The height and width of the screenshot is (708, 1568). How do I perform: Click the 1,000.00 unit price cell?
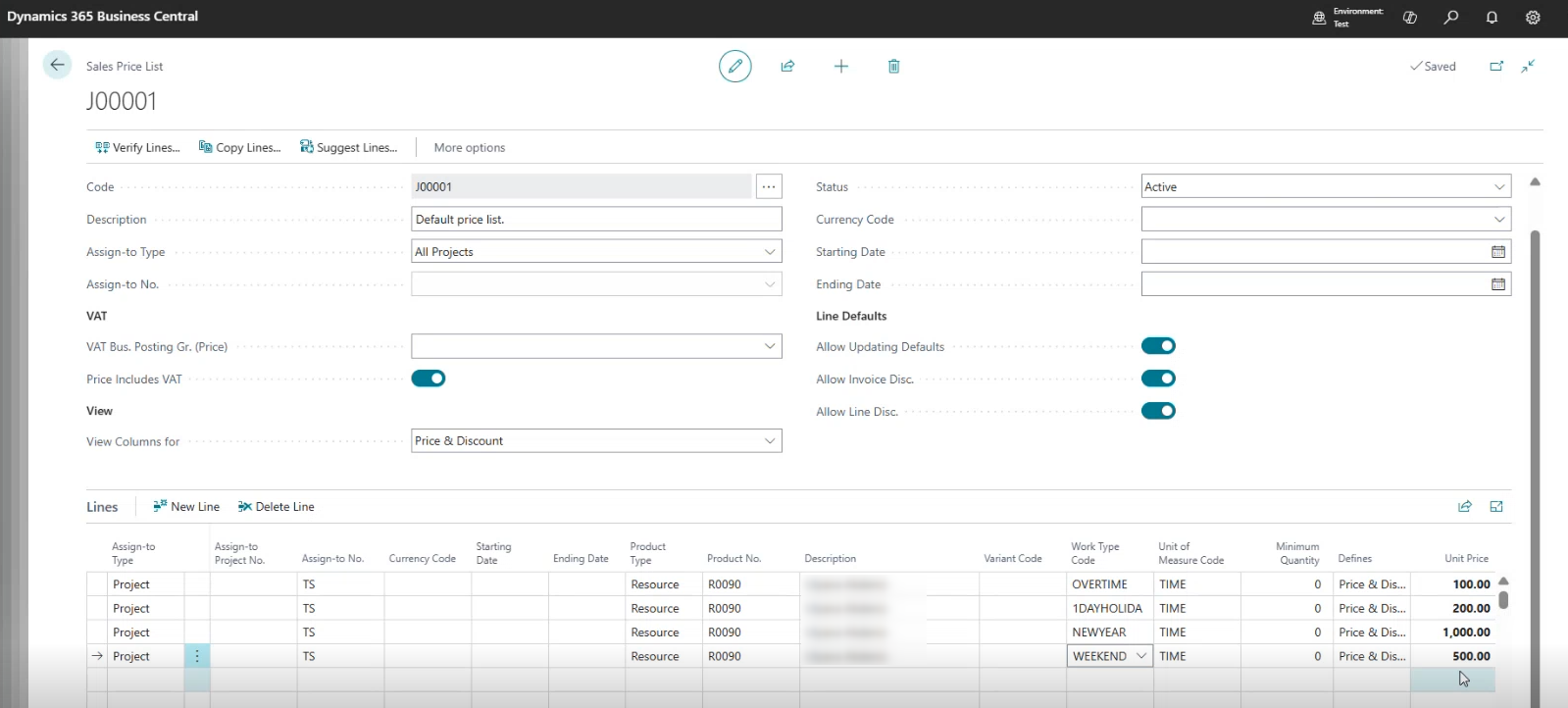pyautogui.click(x=1453, y=632)
